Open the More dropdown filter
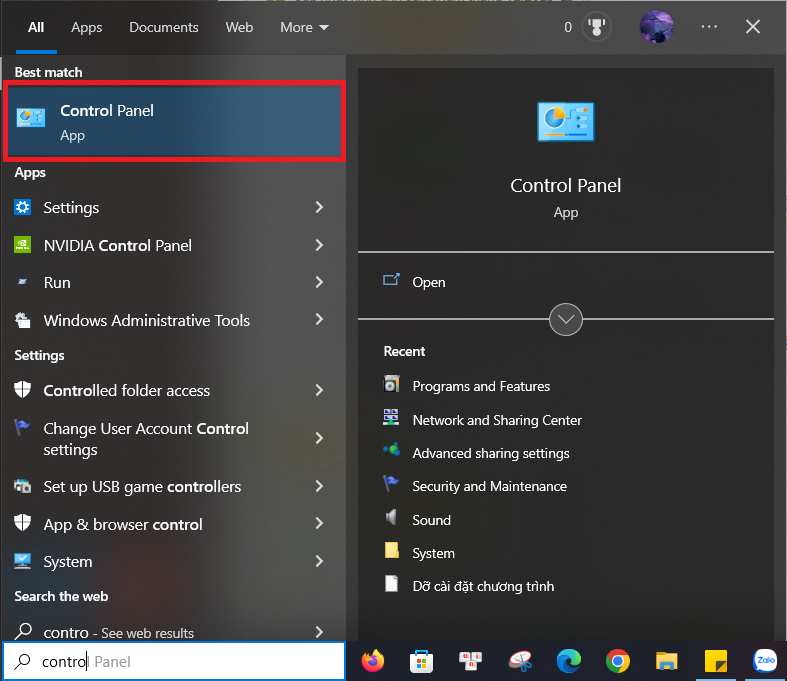Screen dimensions: 787x681 [304, 27]
